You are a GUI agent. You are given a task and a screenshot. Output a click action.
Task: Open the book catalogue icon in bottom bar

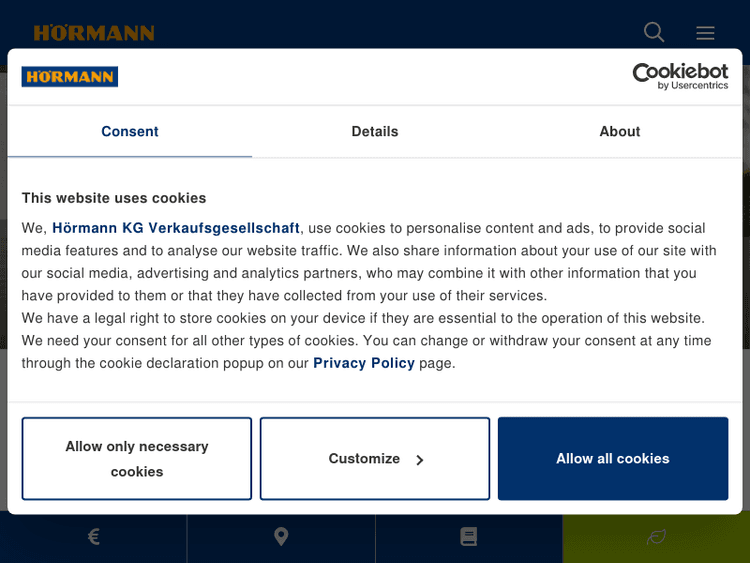point(468,537)
